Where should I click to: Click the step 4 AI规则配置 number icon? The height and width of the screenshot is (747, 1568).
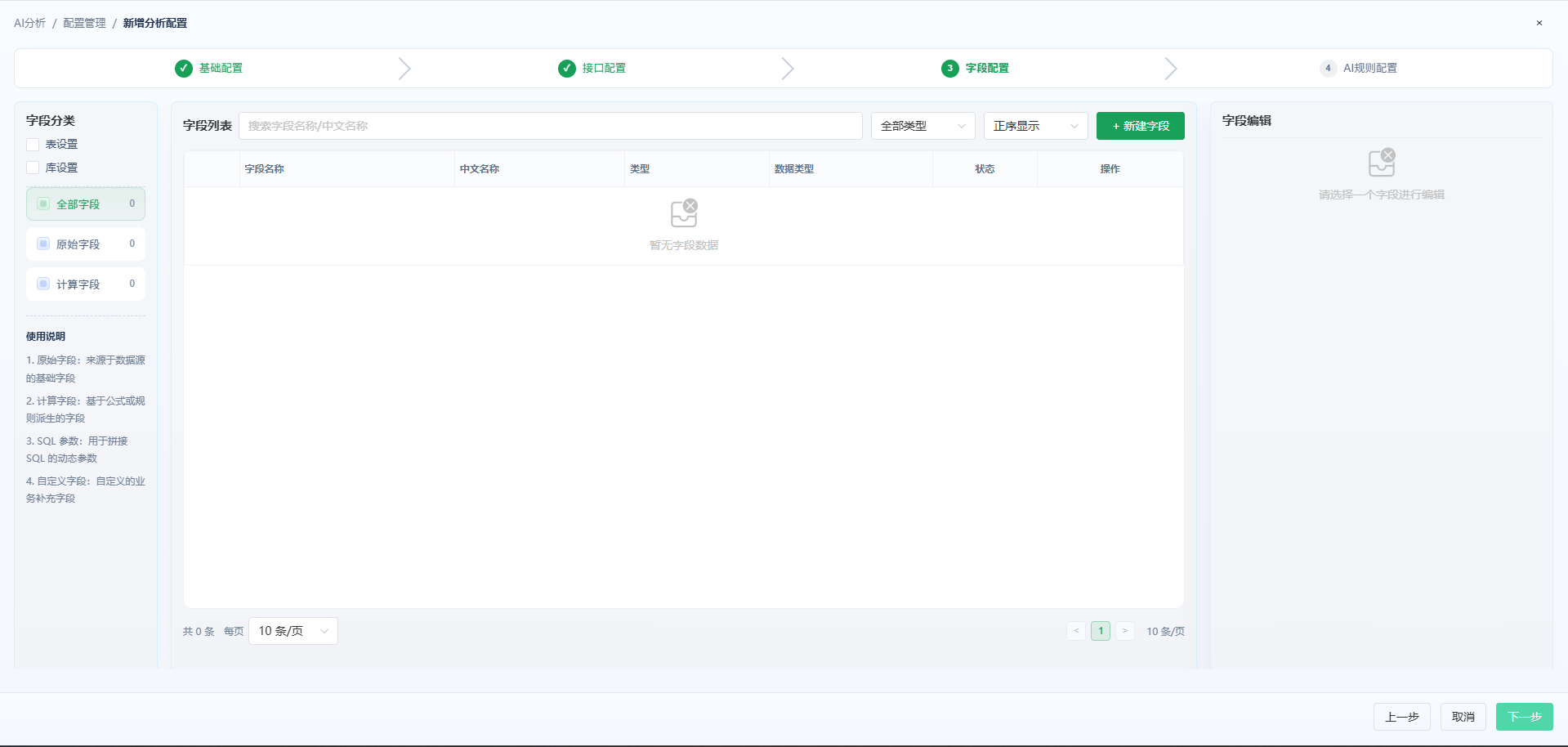click(x=1328, y=69)
